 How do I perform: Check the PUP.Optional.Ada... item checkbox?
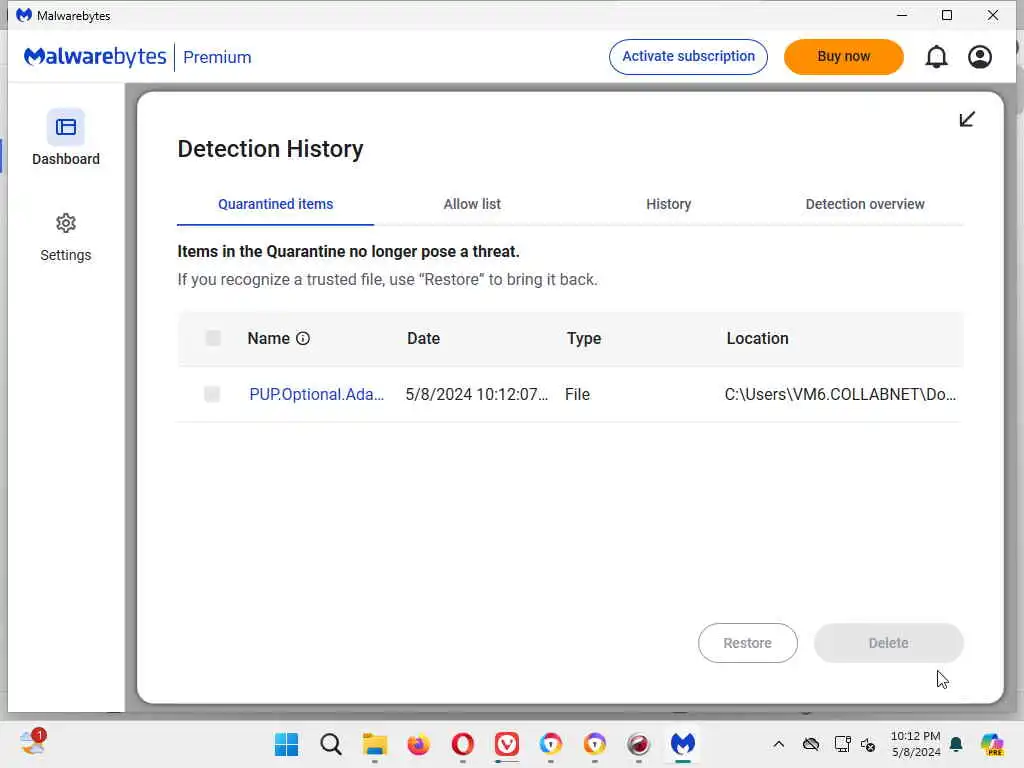point(212,394)
